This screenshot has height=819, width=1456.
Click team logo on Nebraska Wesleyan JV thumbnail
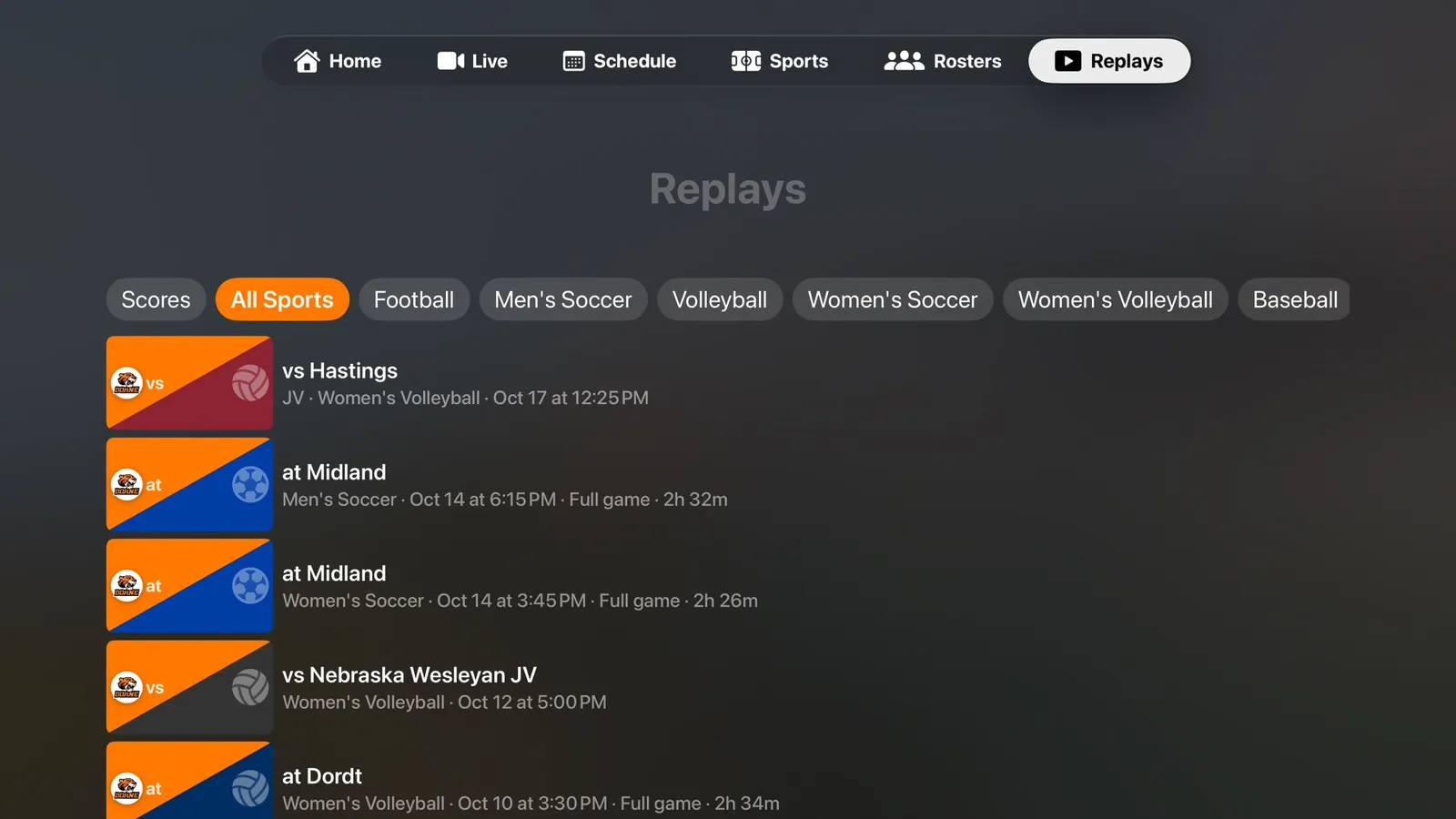coord(126,687)
